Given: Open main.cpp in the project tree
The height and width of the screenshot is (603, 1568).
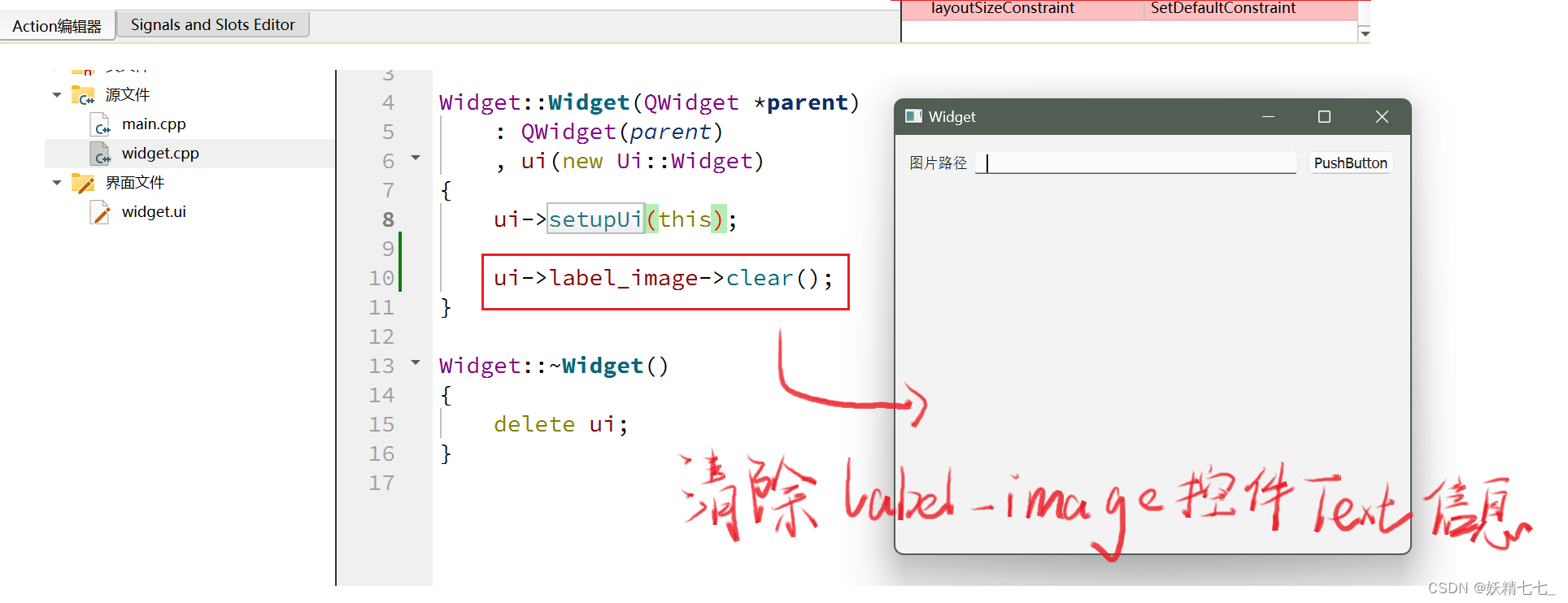Looking at the screenshot, I should 154,124.
